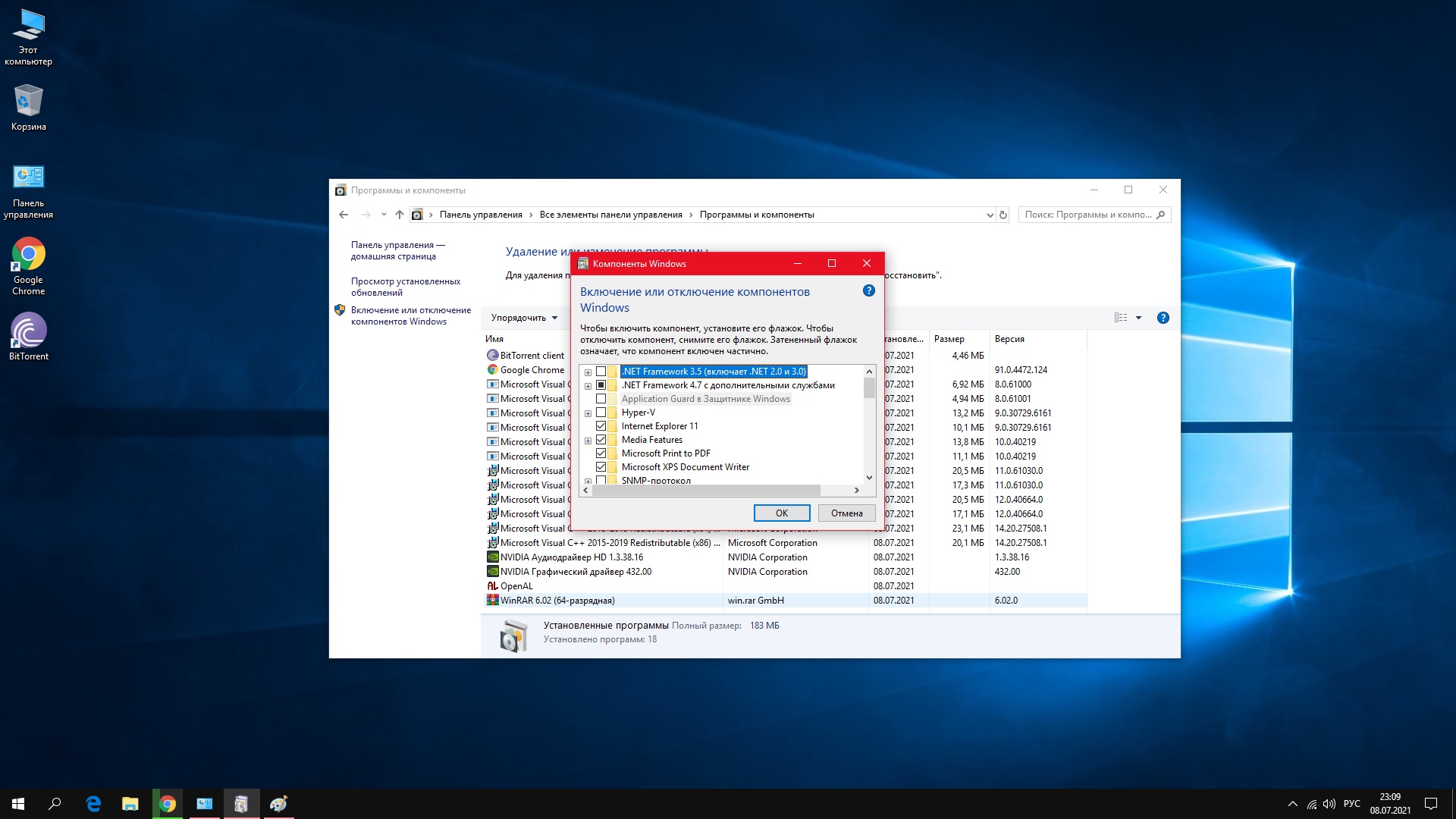Uncheck Microsoft Print to PDF
Image resolution: width=1456 pixels, height=819 pixels.
[601, 453]
